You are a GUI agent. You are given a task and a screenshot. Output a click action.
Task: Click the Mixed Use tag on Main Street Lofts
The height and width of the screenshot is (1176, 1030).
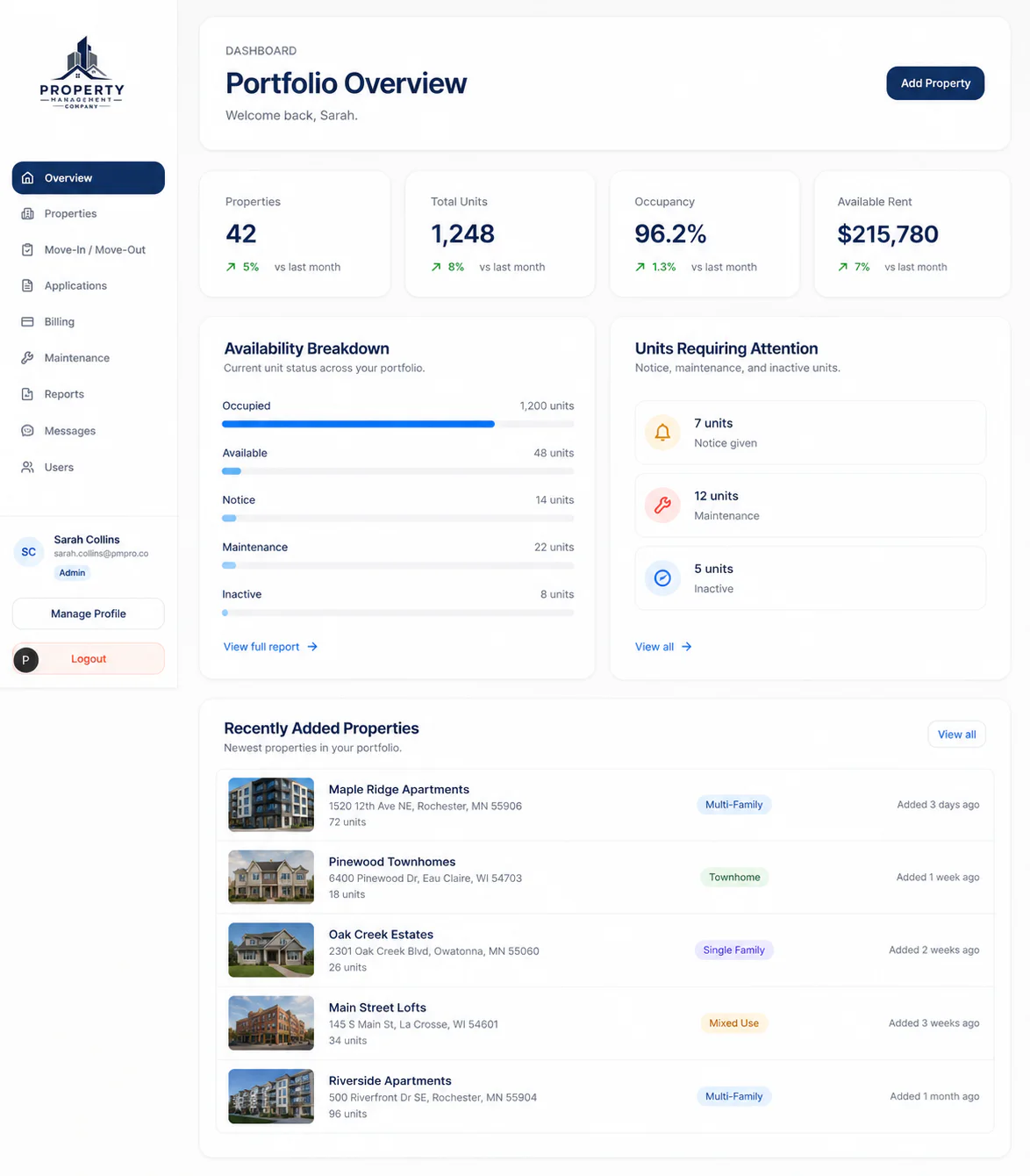(x=734, y=1023)
